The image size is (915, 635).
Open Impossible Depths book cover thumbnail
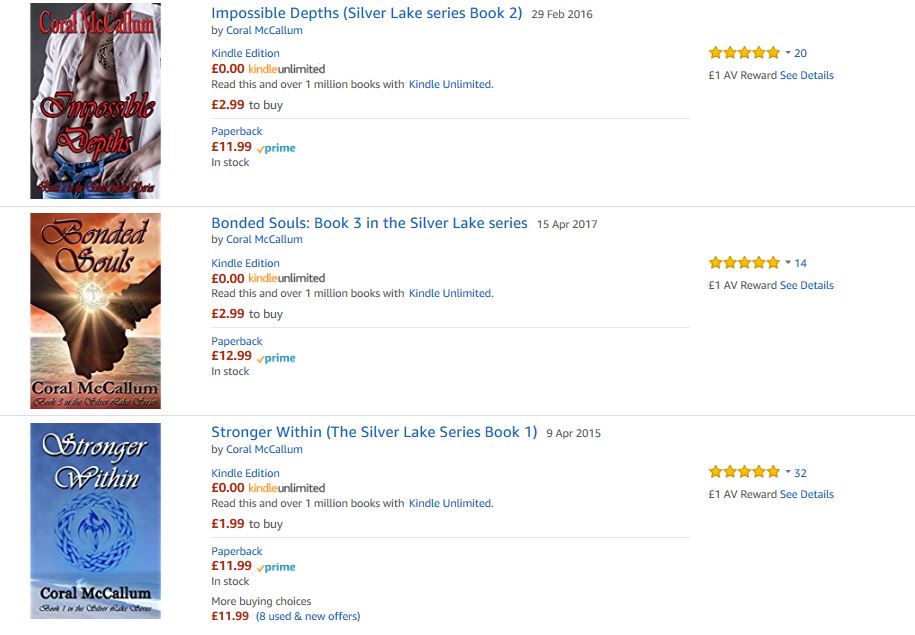pos(95,100)
